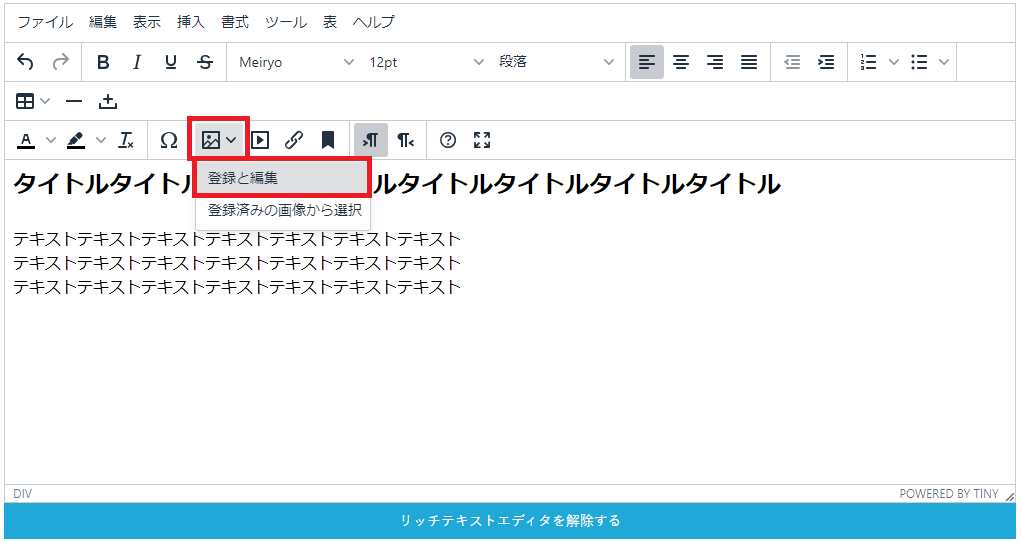Image resolution: width=1021 pixels, height=543 pixels.
Task: Open the ツール menu
Action: click(x=286, y=22)
